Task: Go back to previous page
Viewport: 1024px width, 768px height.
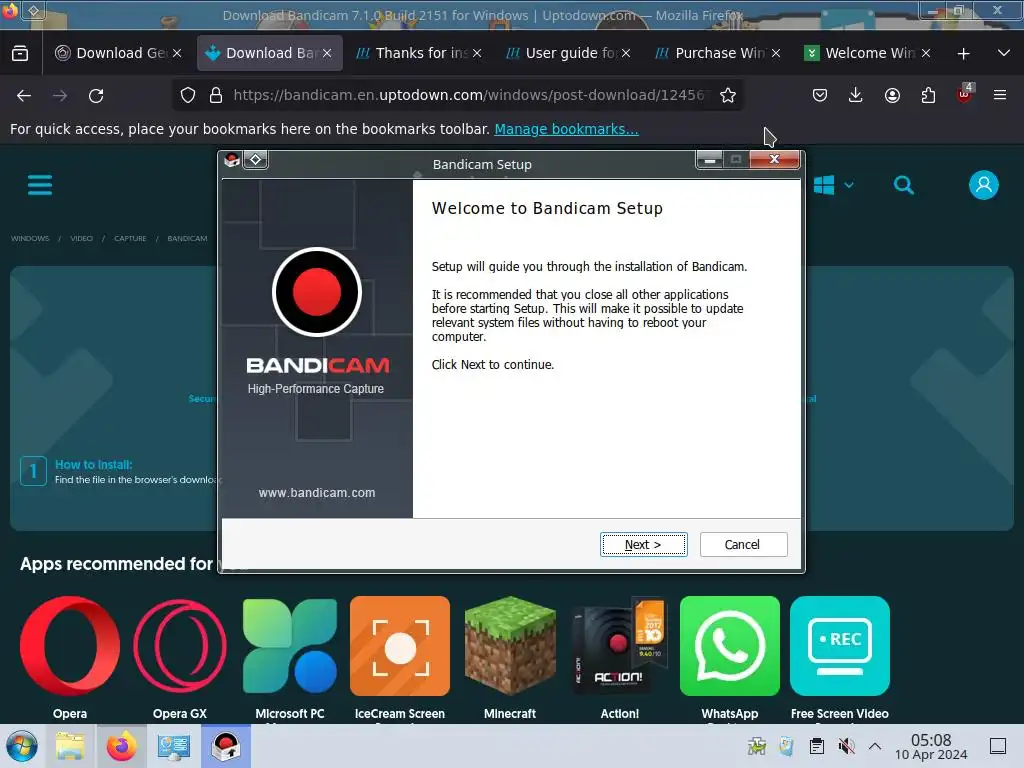Action: click(24, 95)
